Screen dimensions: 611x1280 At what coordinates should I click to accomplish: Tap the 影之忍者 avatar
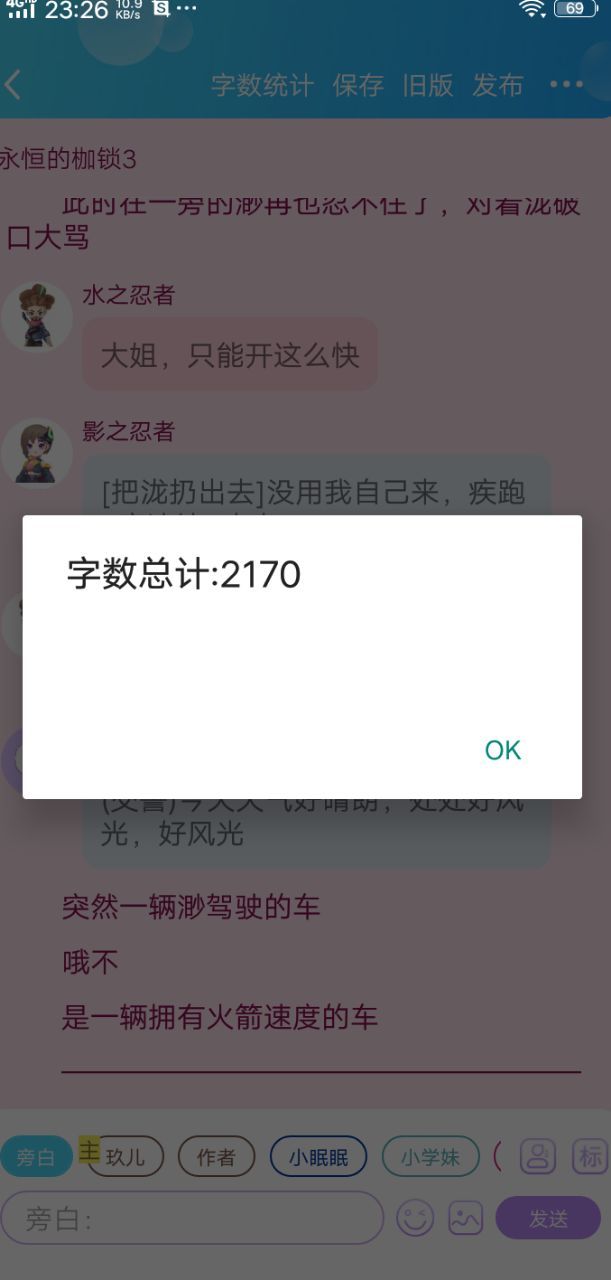coord(36,453)
